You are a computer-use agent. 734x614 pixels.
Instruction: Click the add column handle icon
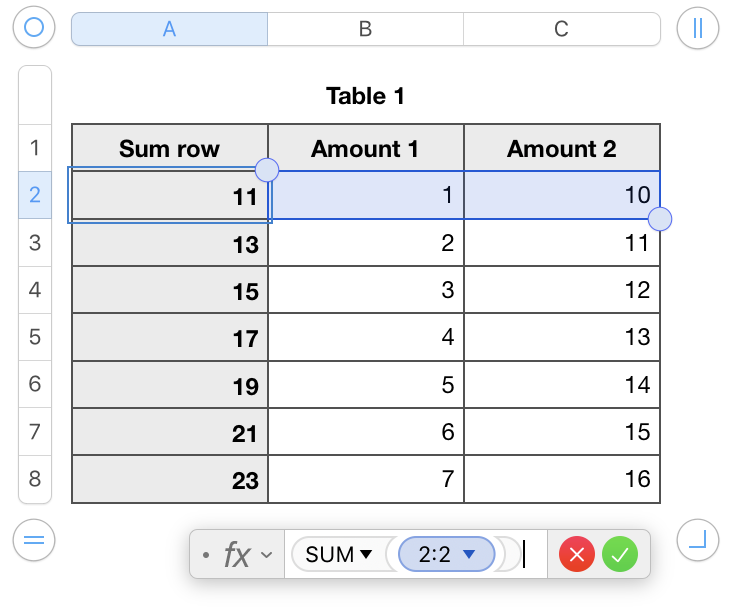[697, 28]
